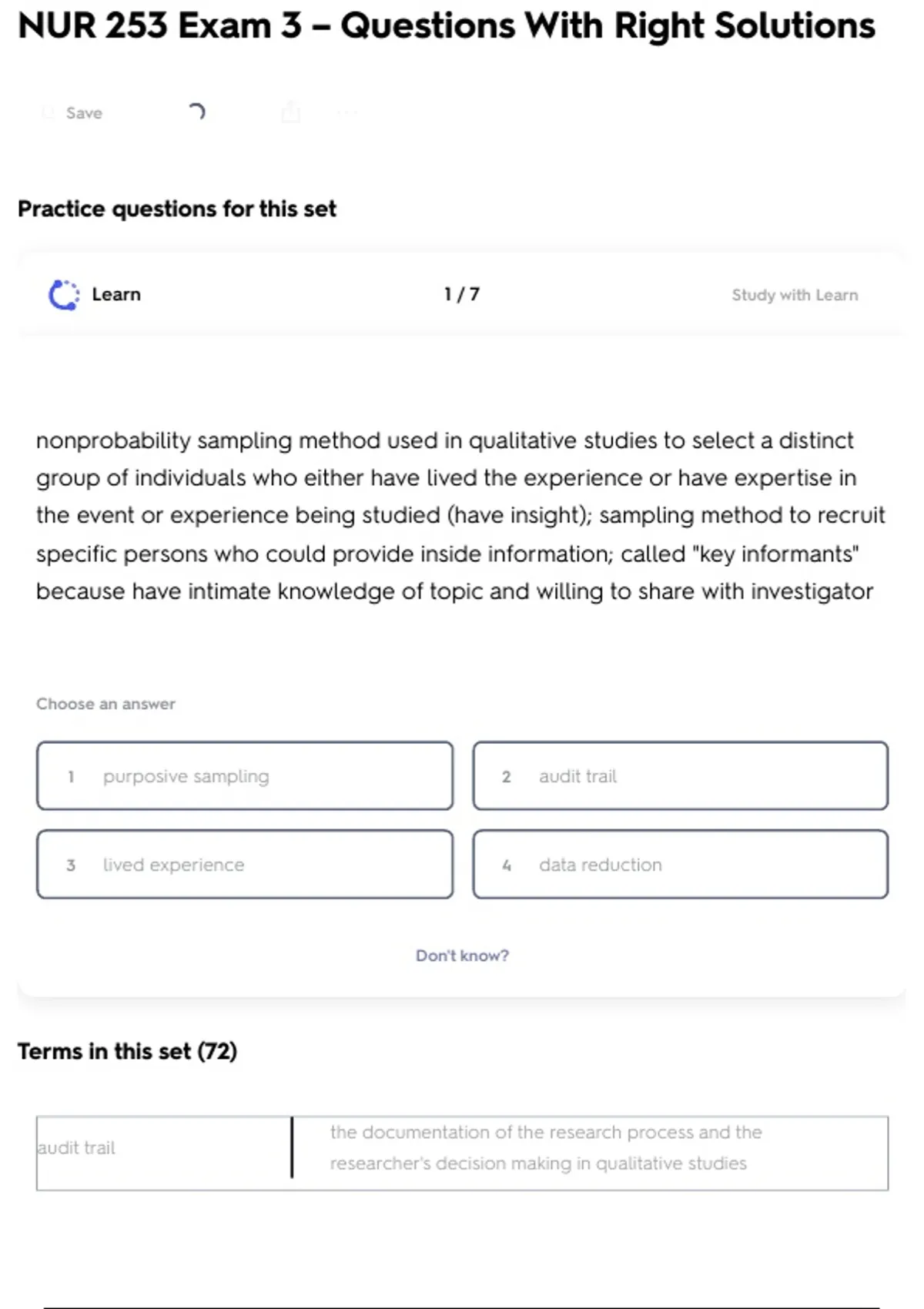Click the practice question prompt text
The height and width of the screenshot is (1309, 924).
click(460, 515)
